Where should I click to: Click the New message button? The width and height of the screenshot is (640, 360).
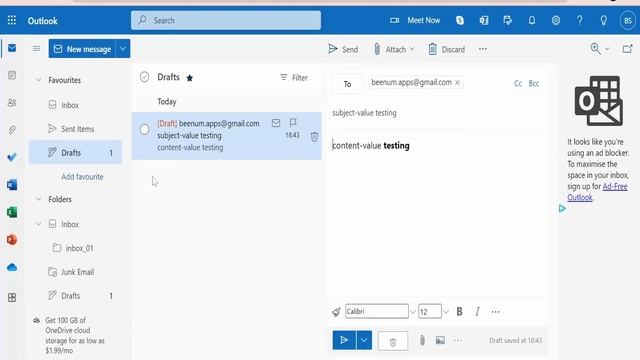(x=82, y=49)
